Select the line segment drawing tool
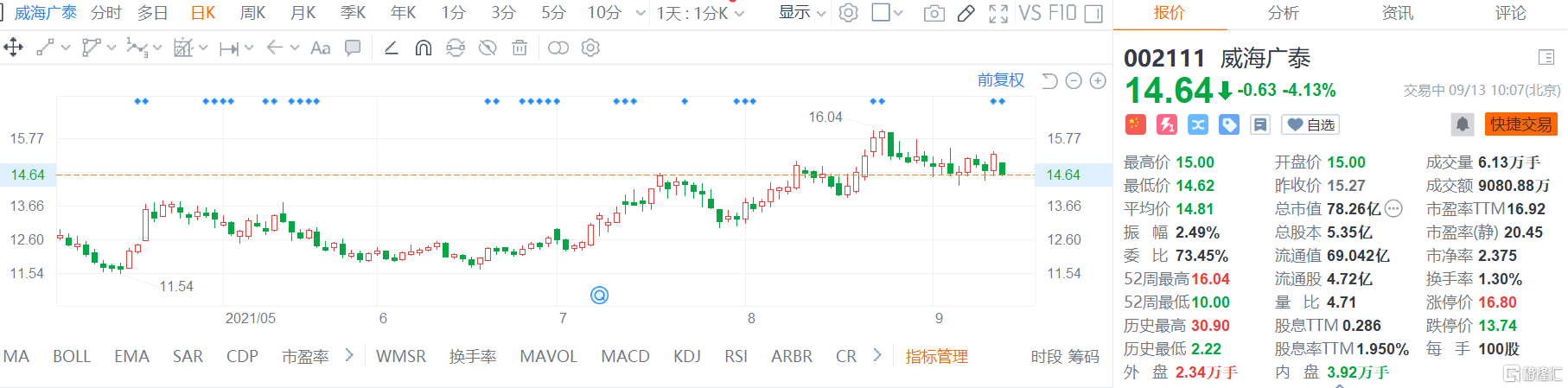Image resolution: width=1568 pixels, height=388 pixels. pos(46,48)
